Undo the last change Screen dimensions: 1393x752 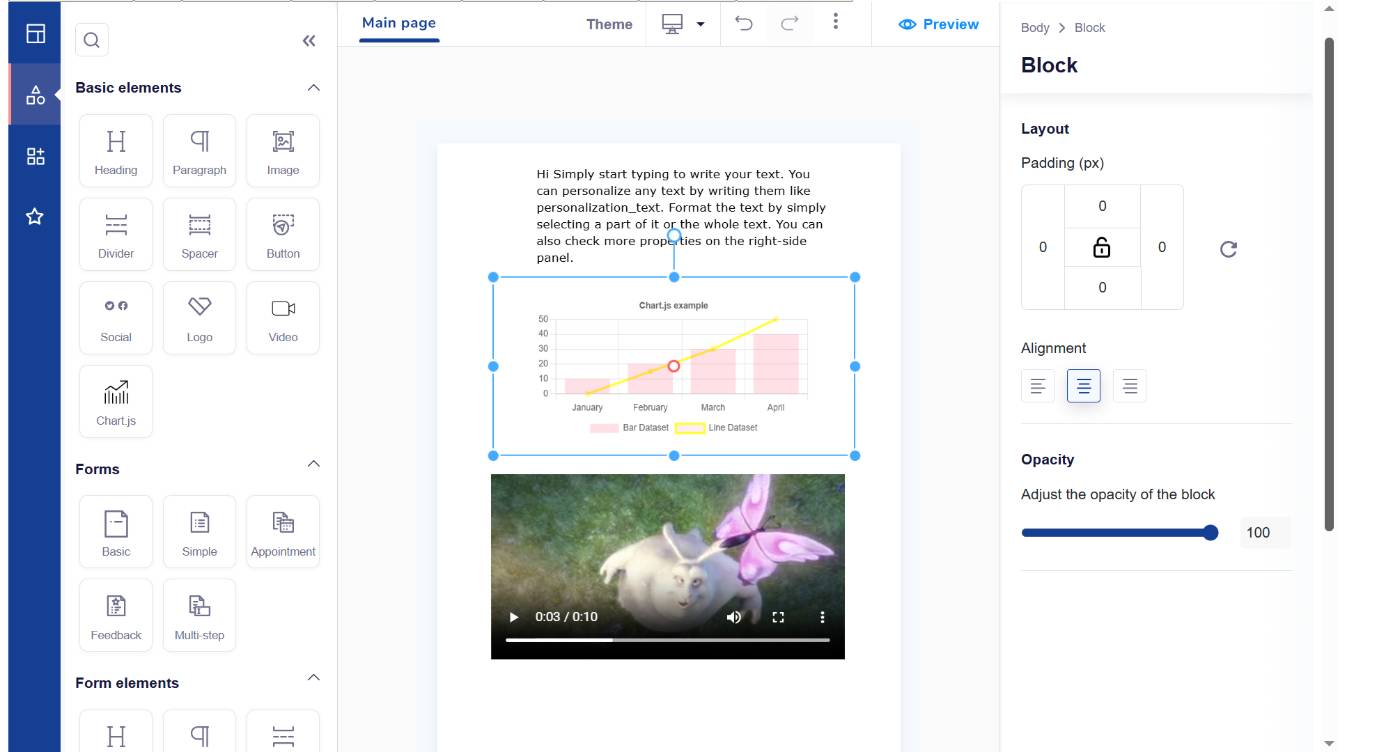744,24
